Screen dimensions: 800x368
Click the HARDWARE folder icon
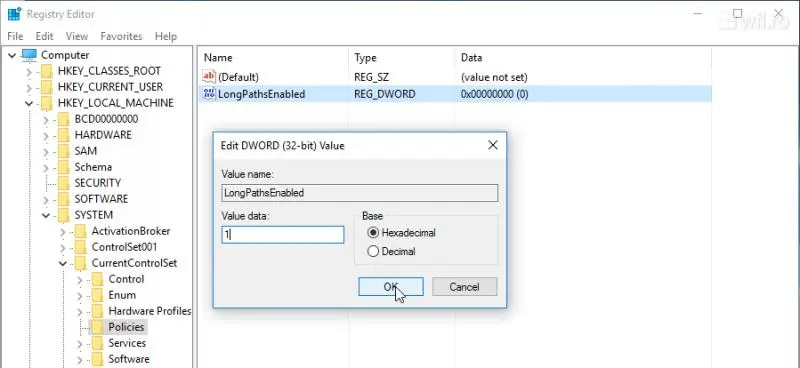tap(63, 135)
